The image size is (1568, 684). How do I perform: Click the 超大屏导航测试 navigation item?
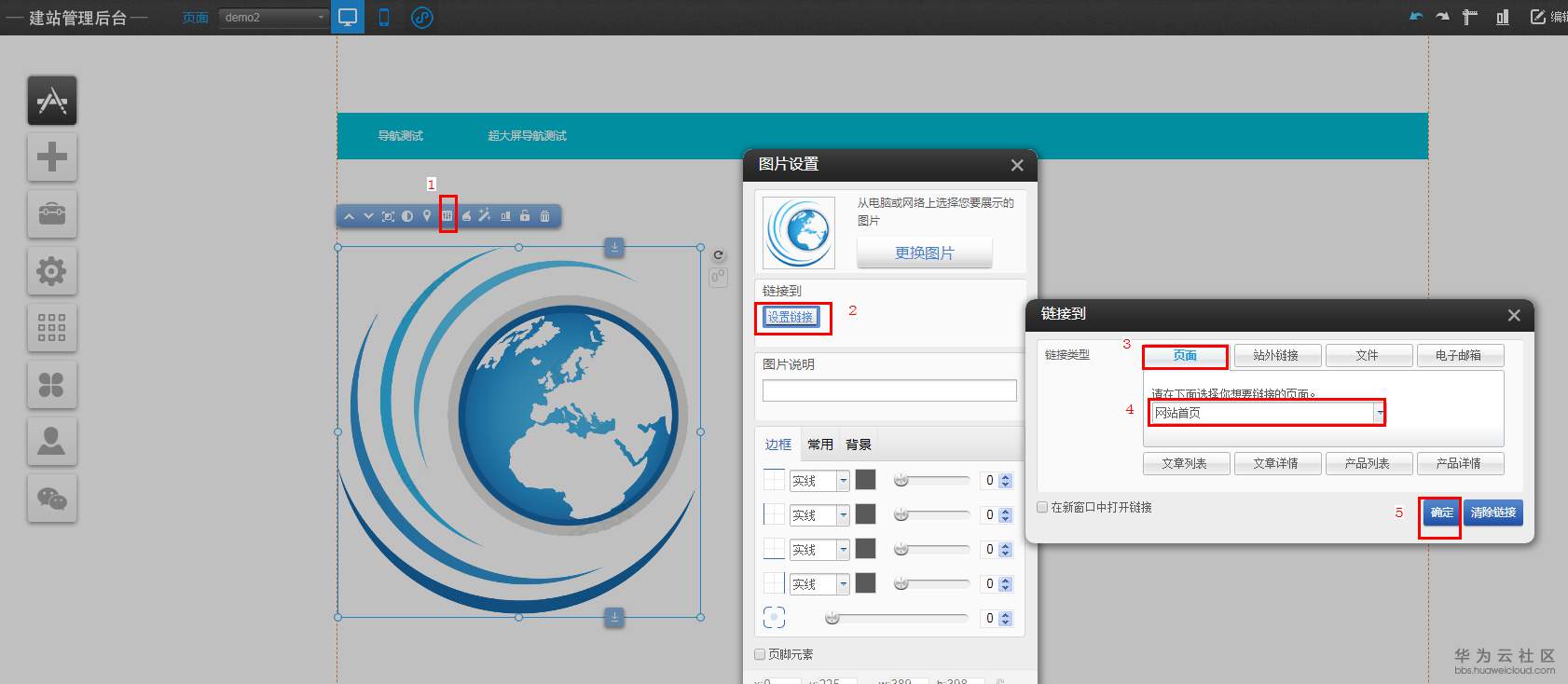[528, 136]
